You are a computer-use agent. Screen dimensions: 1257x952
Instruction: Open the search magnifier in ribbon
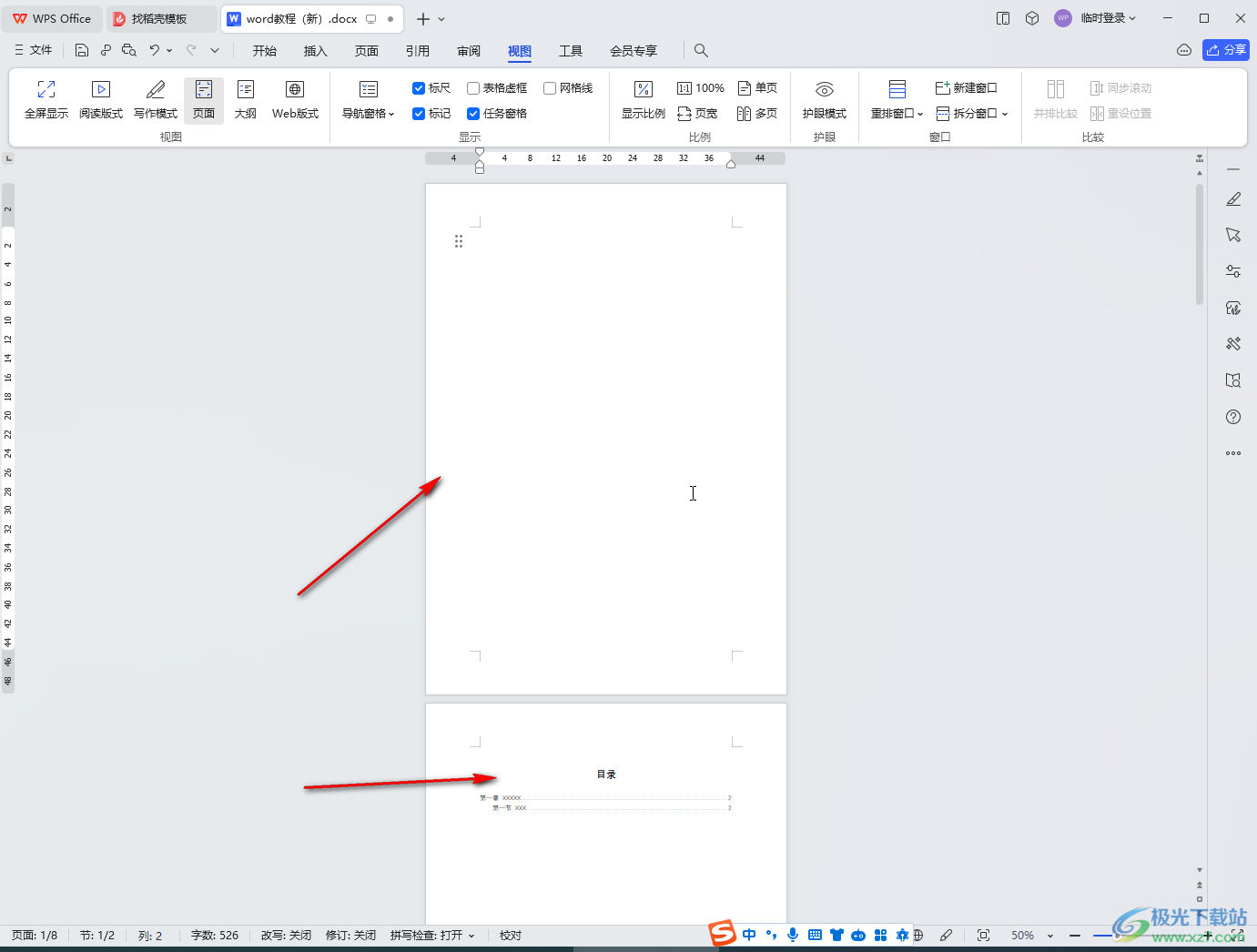tap(701, 51)
